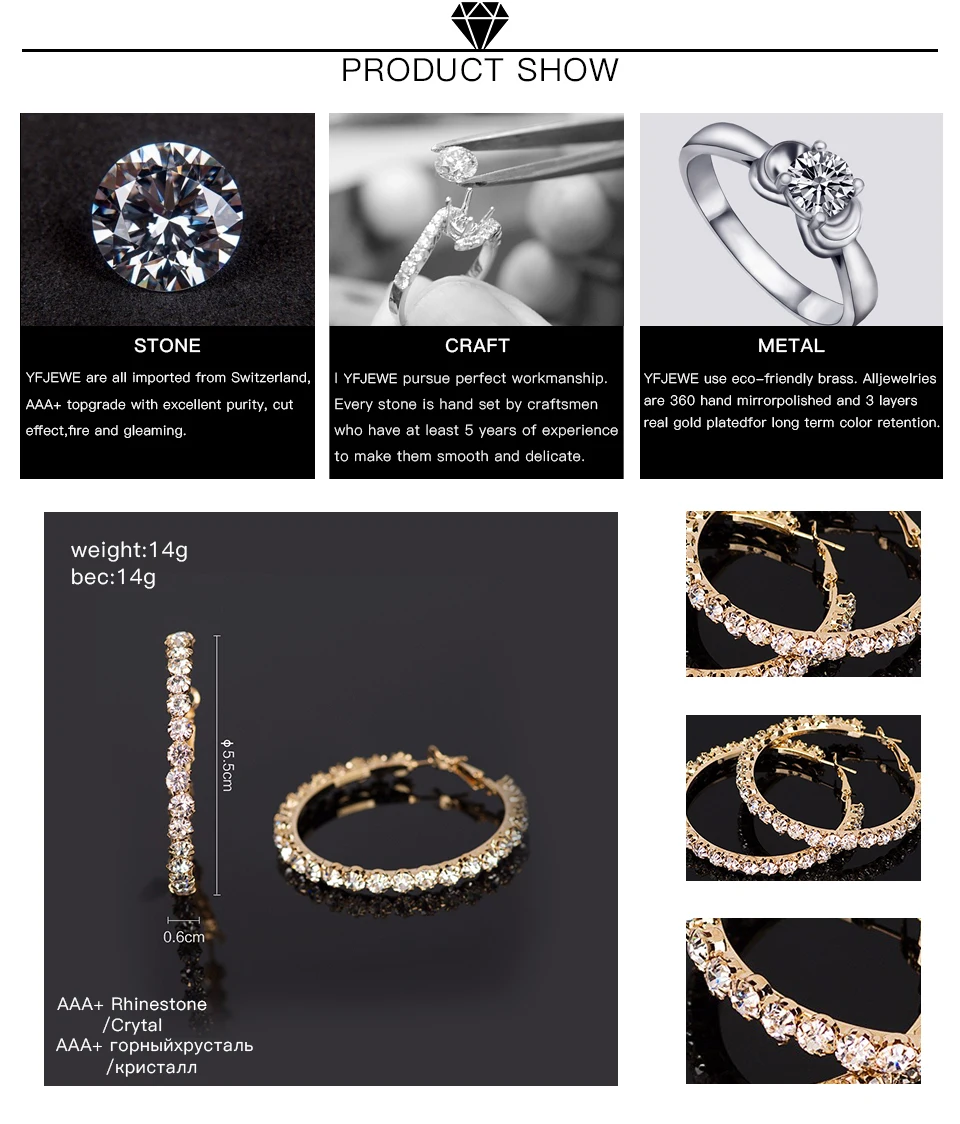
Task: Click the 0.6cm width measurement label
Action: coord(184,937)
